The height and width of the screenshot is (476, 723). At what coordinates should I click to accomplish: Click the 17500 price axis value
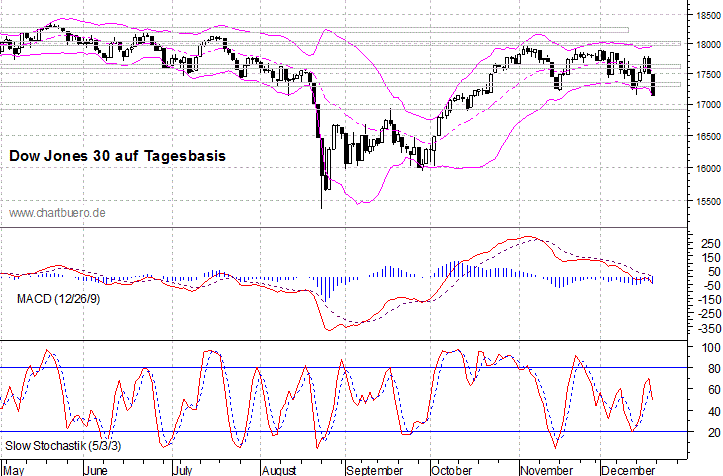(708, 75)
